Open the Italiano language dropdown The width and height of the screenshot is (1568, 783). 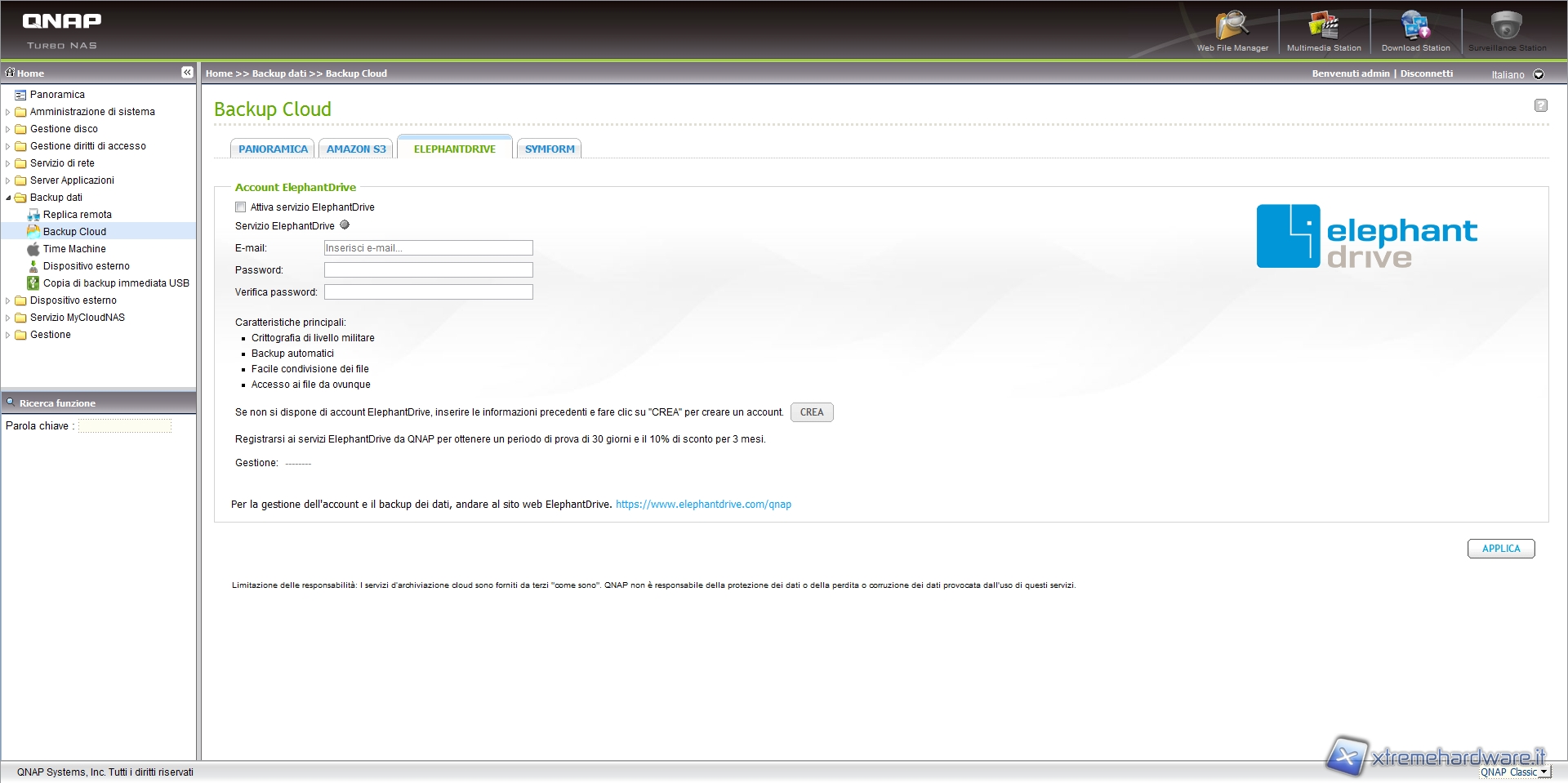coord(1539,74)
